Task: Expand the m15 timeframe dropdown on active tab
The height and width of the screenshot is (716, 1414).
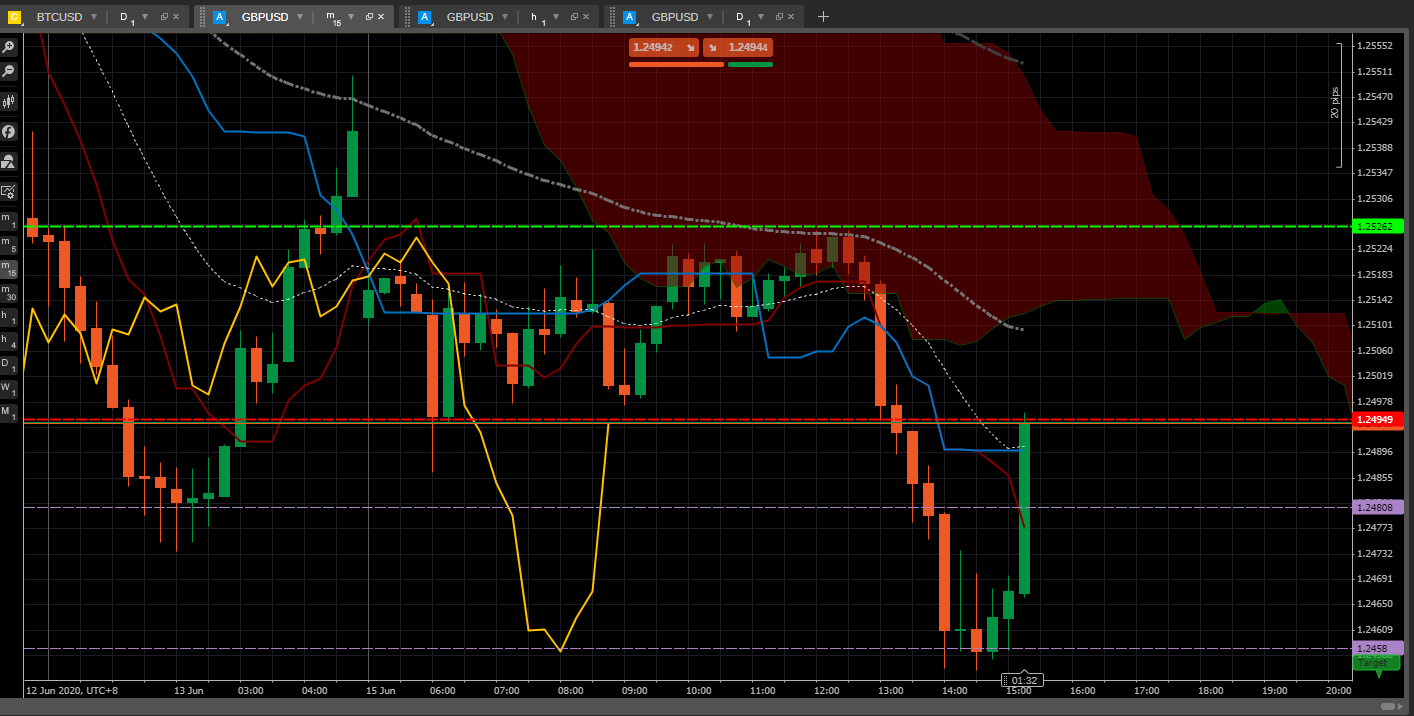Action: pyautogui.click(x=350, y=17)
